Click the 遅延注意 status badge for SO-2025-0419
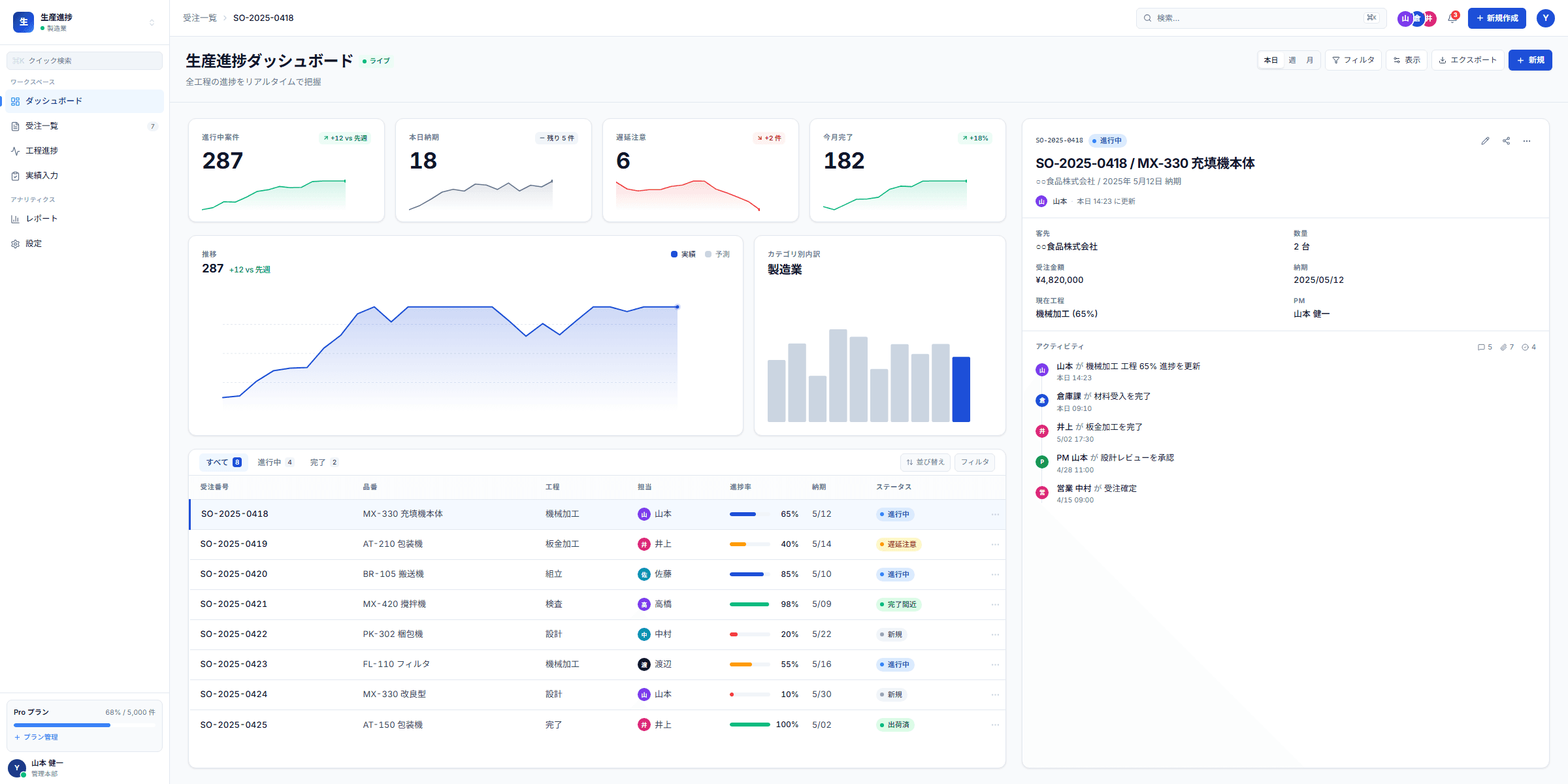Image resolution: width=1568 pixels, height=784 pixels. point(898,544)
